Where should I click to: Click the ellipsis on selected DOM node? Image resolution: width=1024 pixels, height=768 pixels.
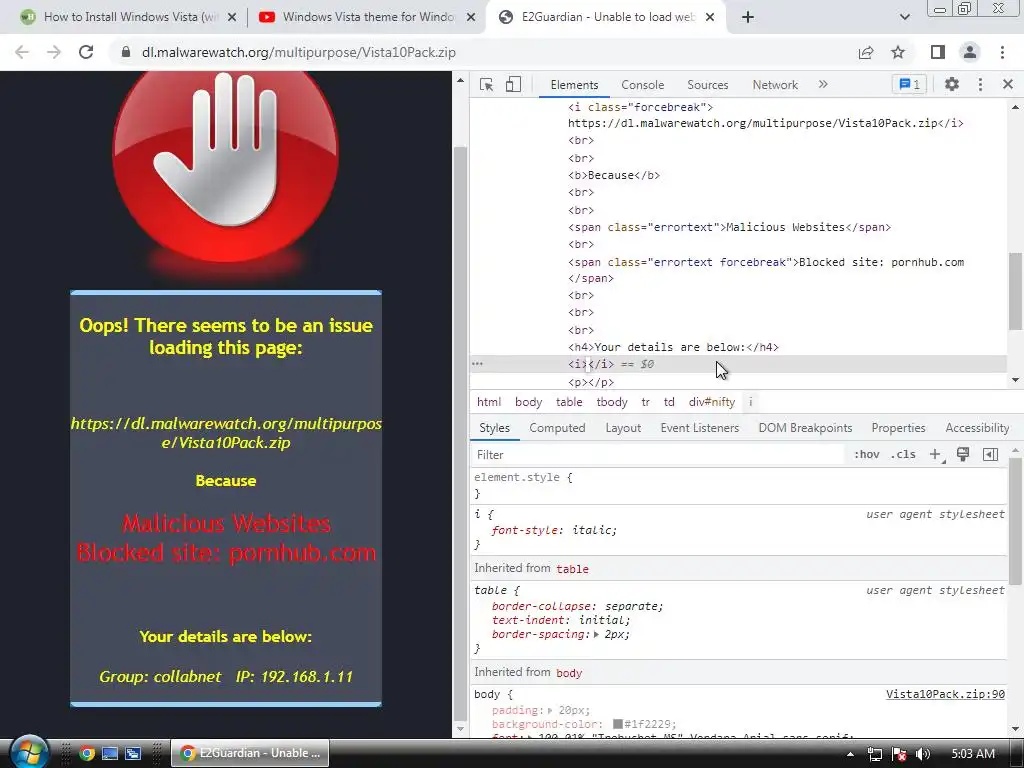pos(477,364)
